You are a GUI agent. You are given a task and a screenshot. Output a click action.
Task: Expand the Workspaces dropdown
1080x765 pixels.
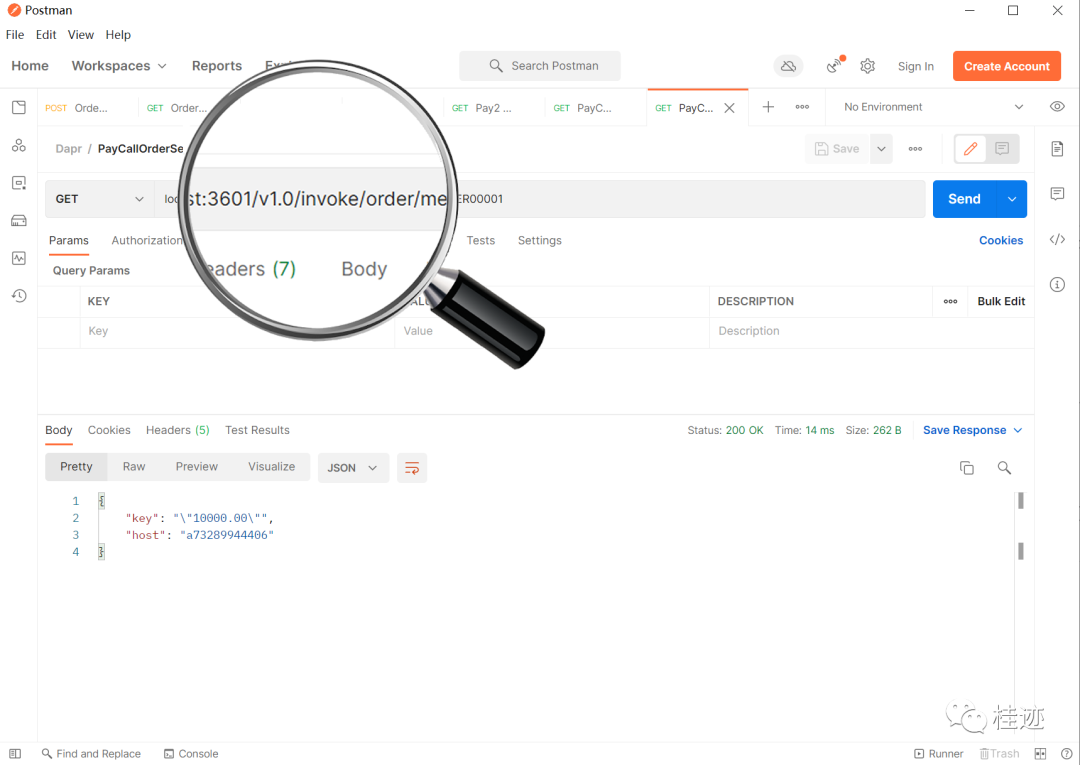point(119,66)
